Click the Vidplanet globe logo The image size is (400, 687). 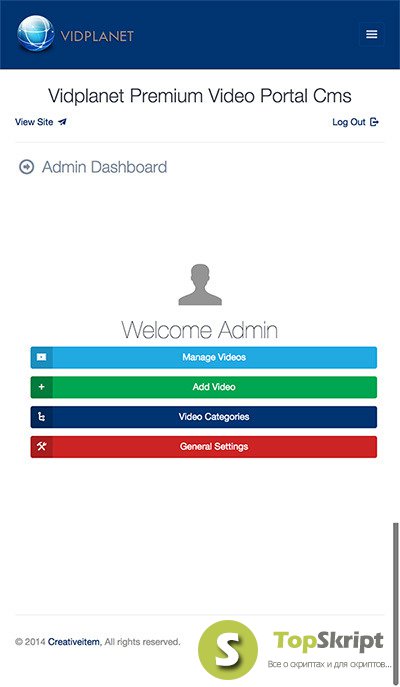[x=36, y=34]
